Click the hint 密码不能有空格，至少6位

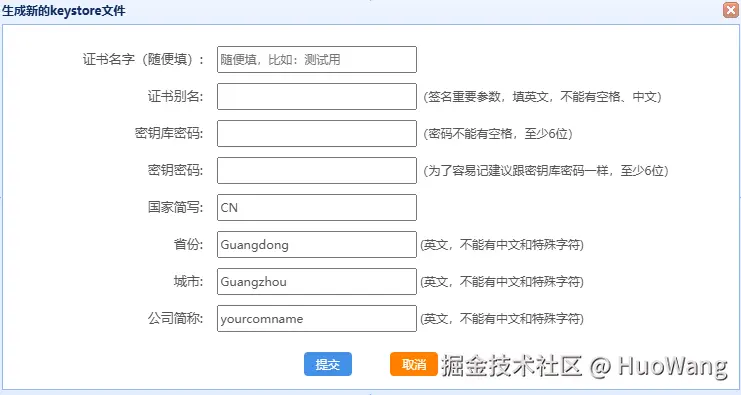tap(498, 134)
